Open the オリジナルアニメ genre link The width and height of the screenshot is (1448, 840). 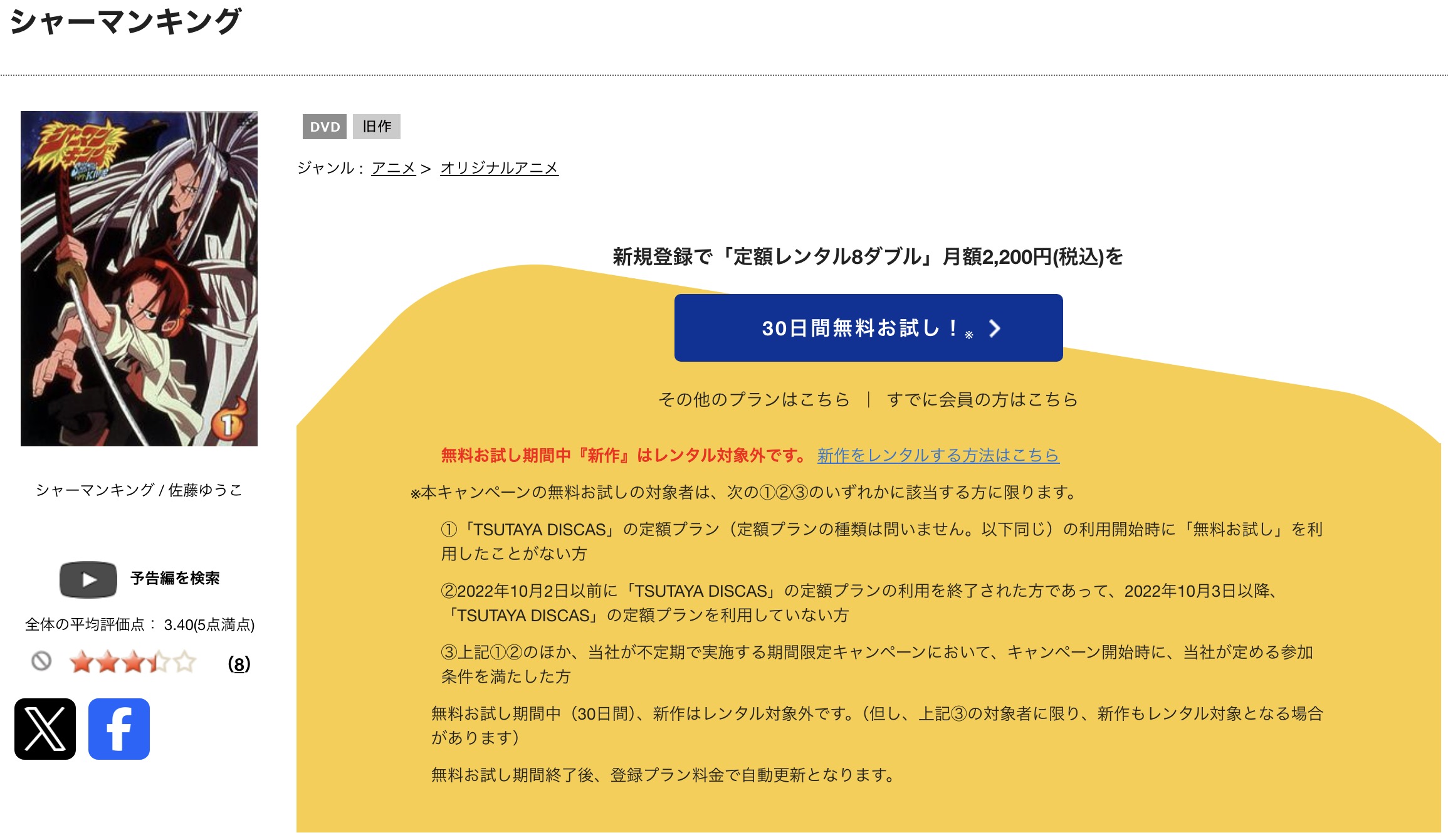click(500, 168)
